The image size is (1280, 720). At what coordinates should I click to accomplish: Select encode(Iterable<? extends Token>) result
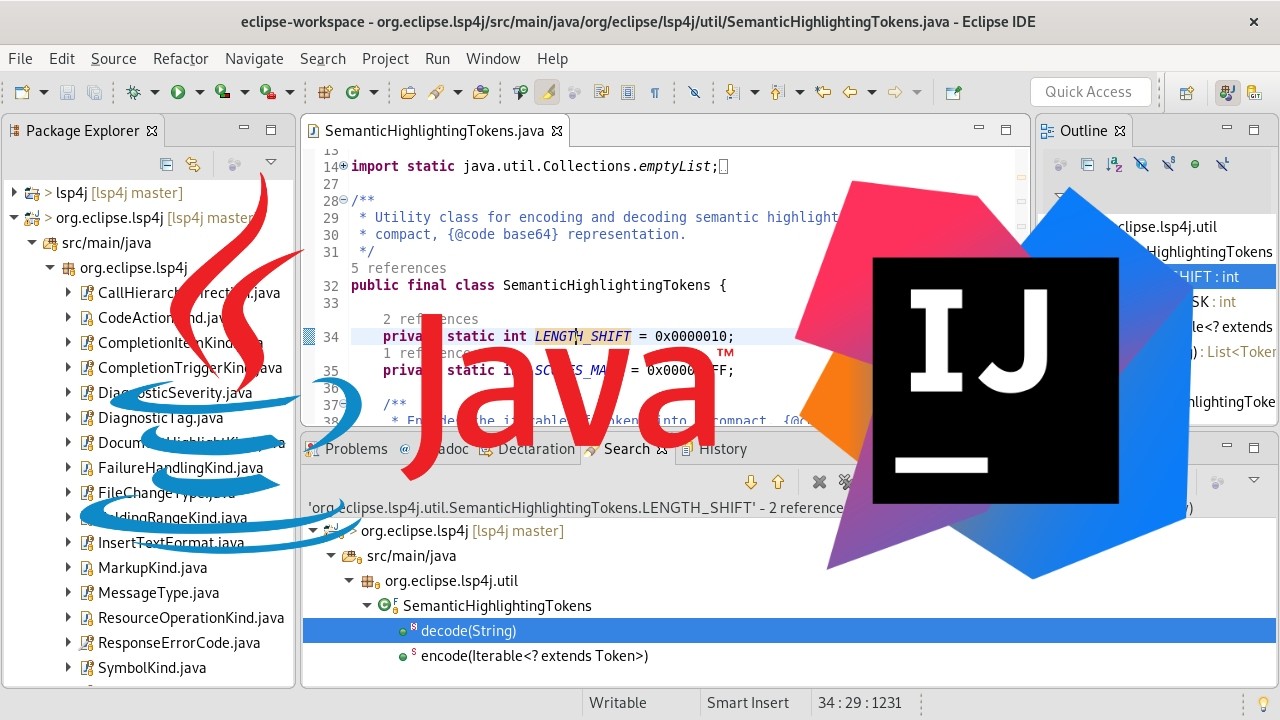click(x=534, y=656)
